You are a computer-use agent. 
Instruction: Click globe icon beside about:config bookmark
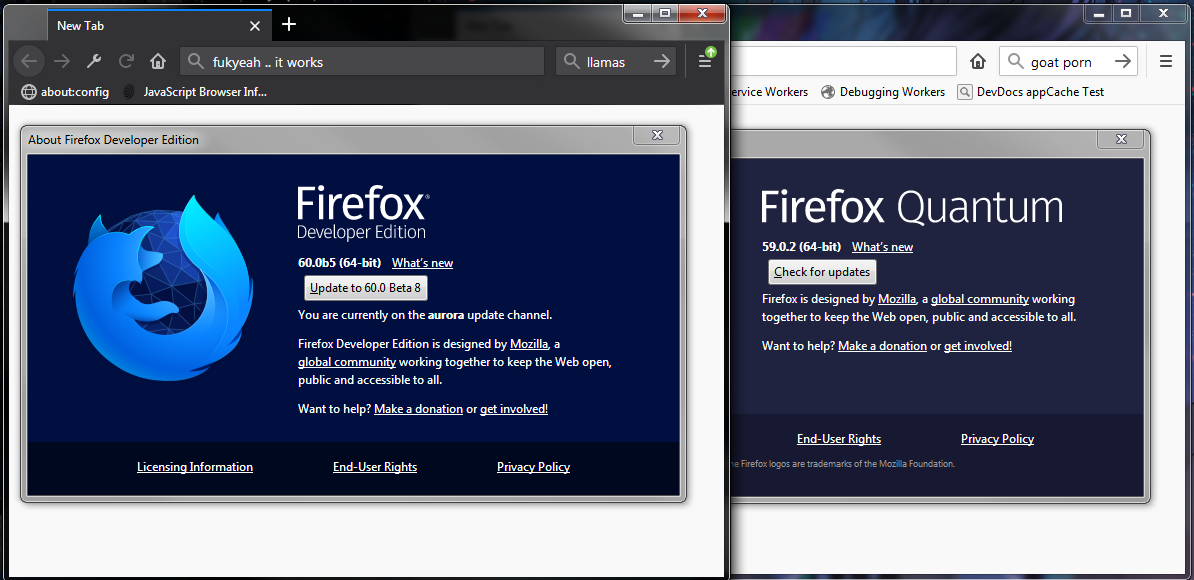tap(29, 92)
